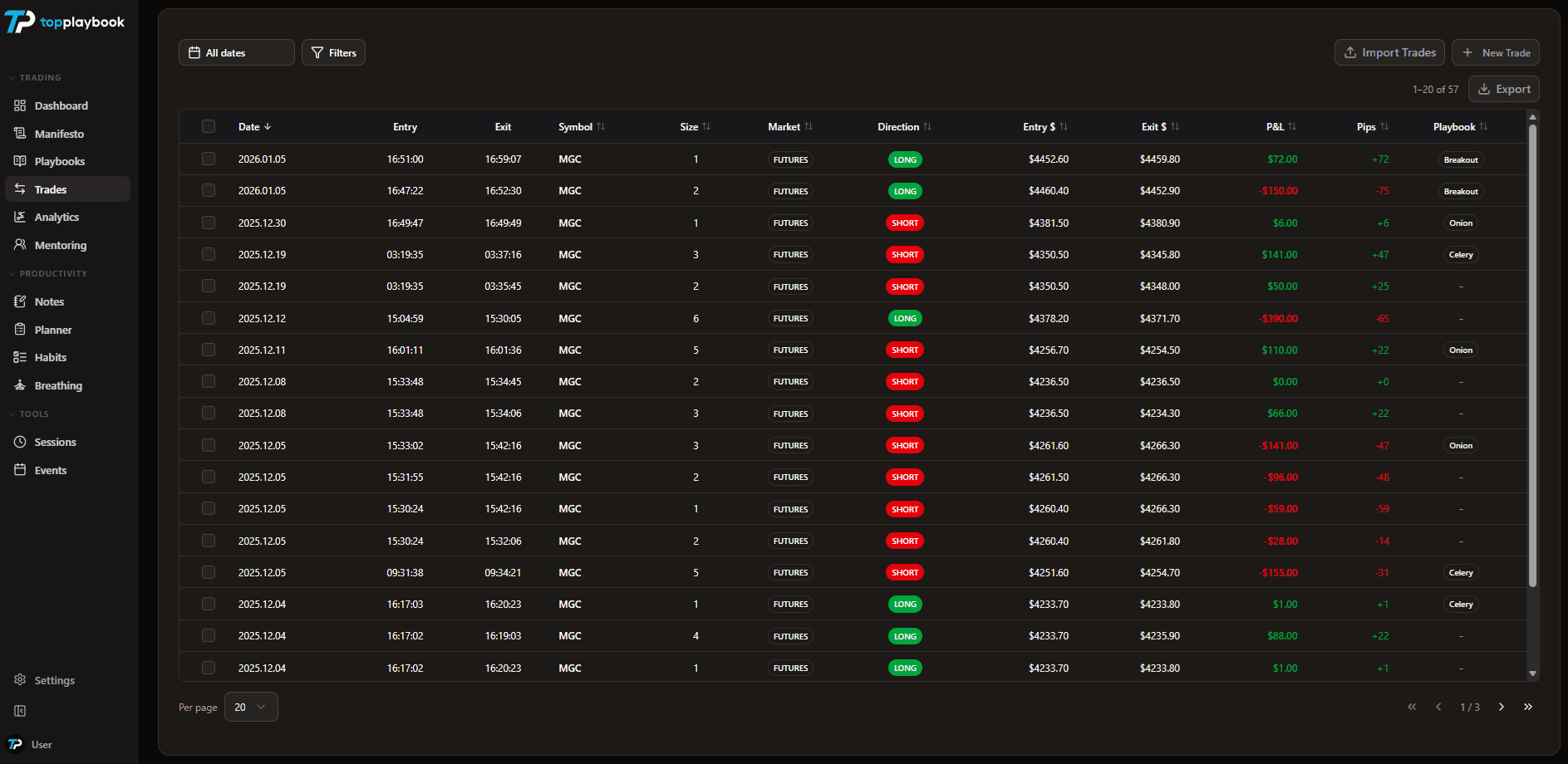Select the first 2026.01.05 trade checkbox
Screen dimensions: 1568x764
209,159
